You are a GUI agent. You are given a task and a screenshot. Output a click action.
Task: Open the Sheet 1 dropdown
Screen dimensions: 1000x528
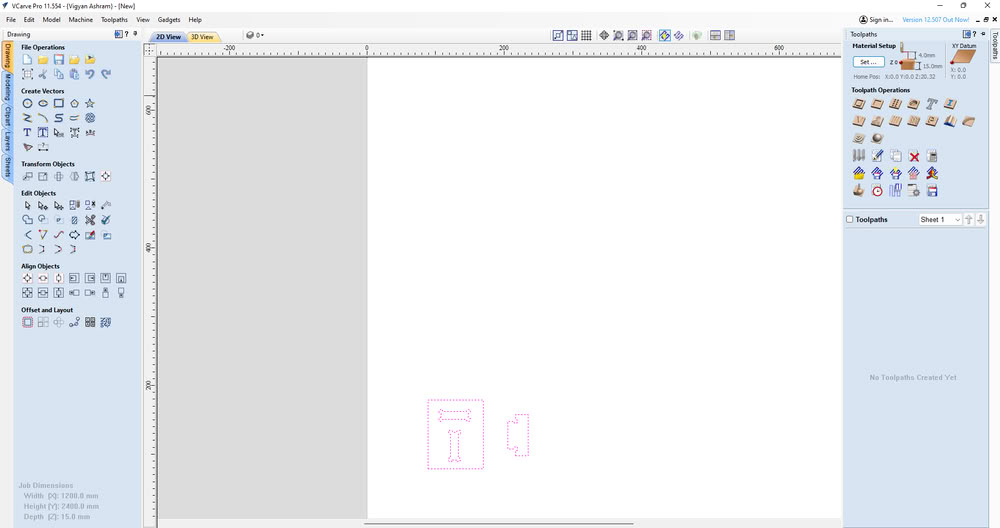click(940, 219)
